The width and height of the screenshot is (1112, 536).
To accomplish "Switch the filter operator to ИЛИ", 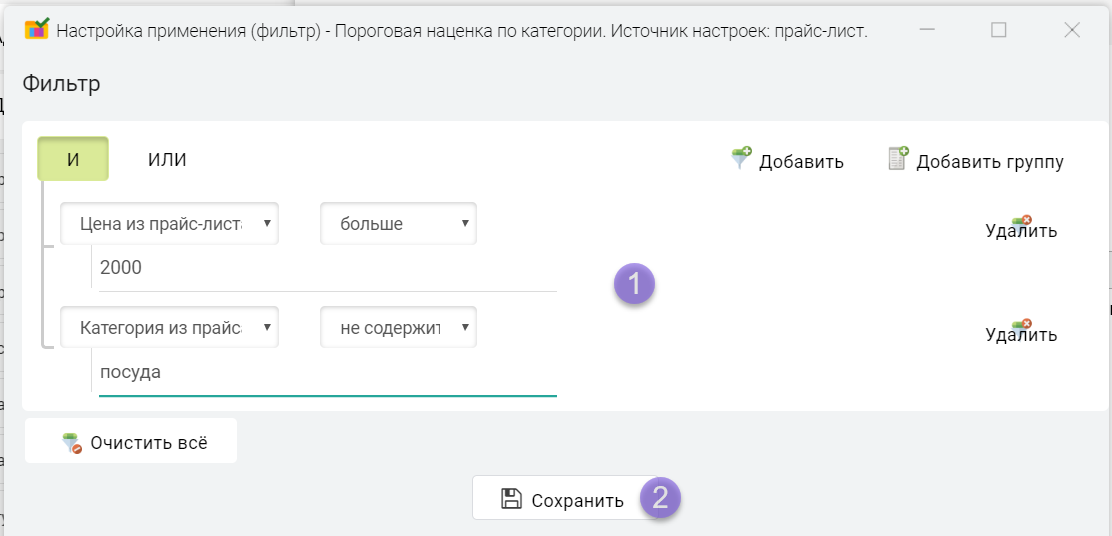I will click(x=167, y=159).
